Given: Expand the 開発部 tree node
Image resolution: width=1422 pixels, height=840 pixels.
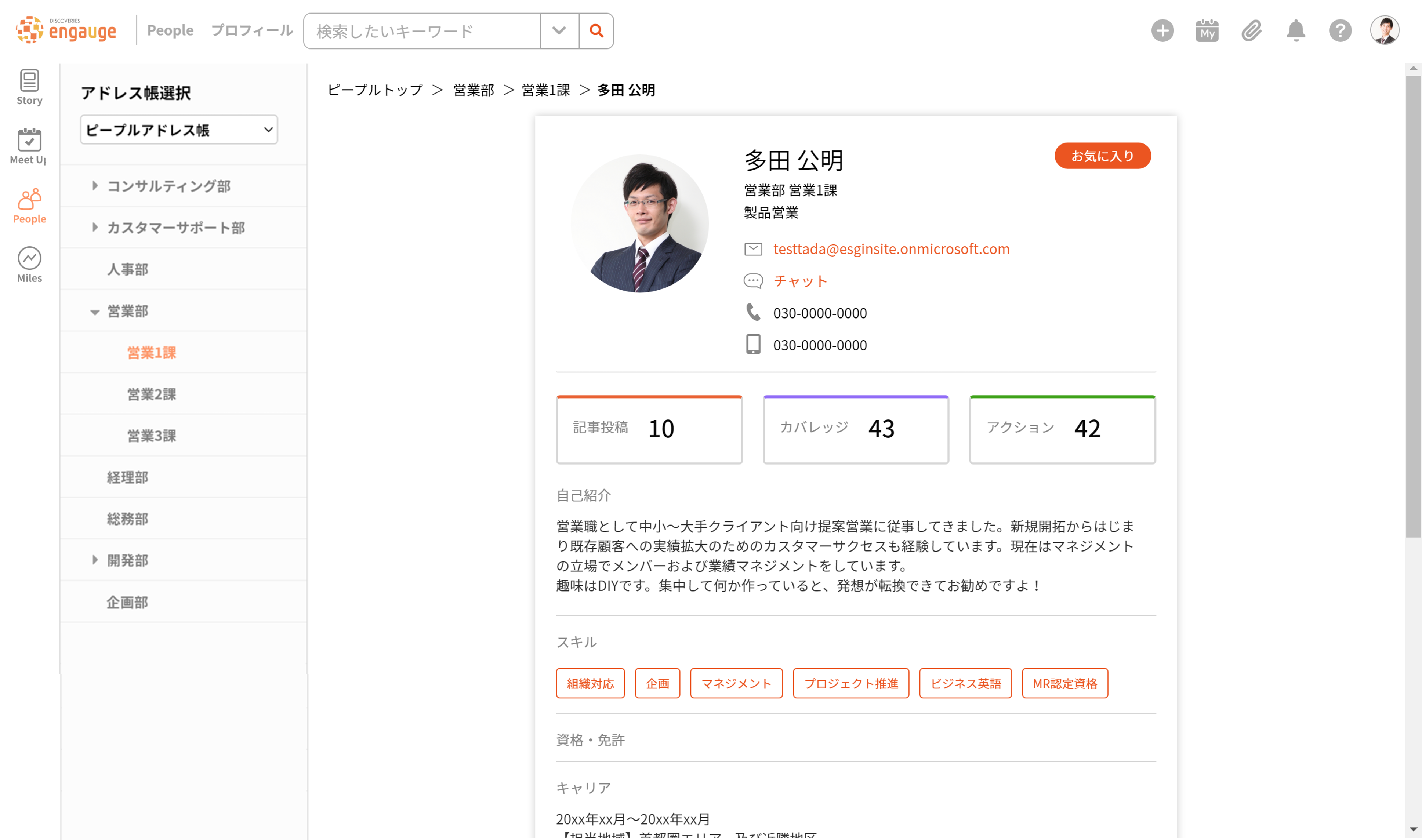Looking at the screenshot, I should (95, 560).
